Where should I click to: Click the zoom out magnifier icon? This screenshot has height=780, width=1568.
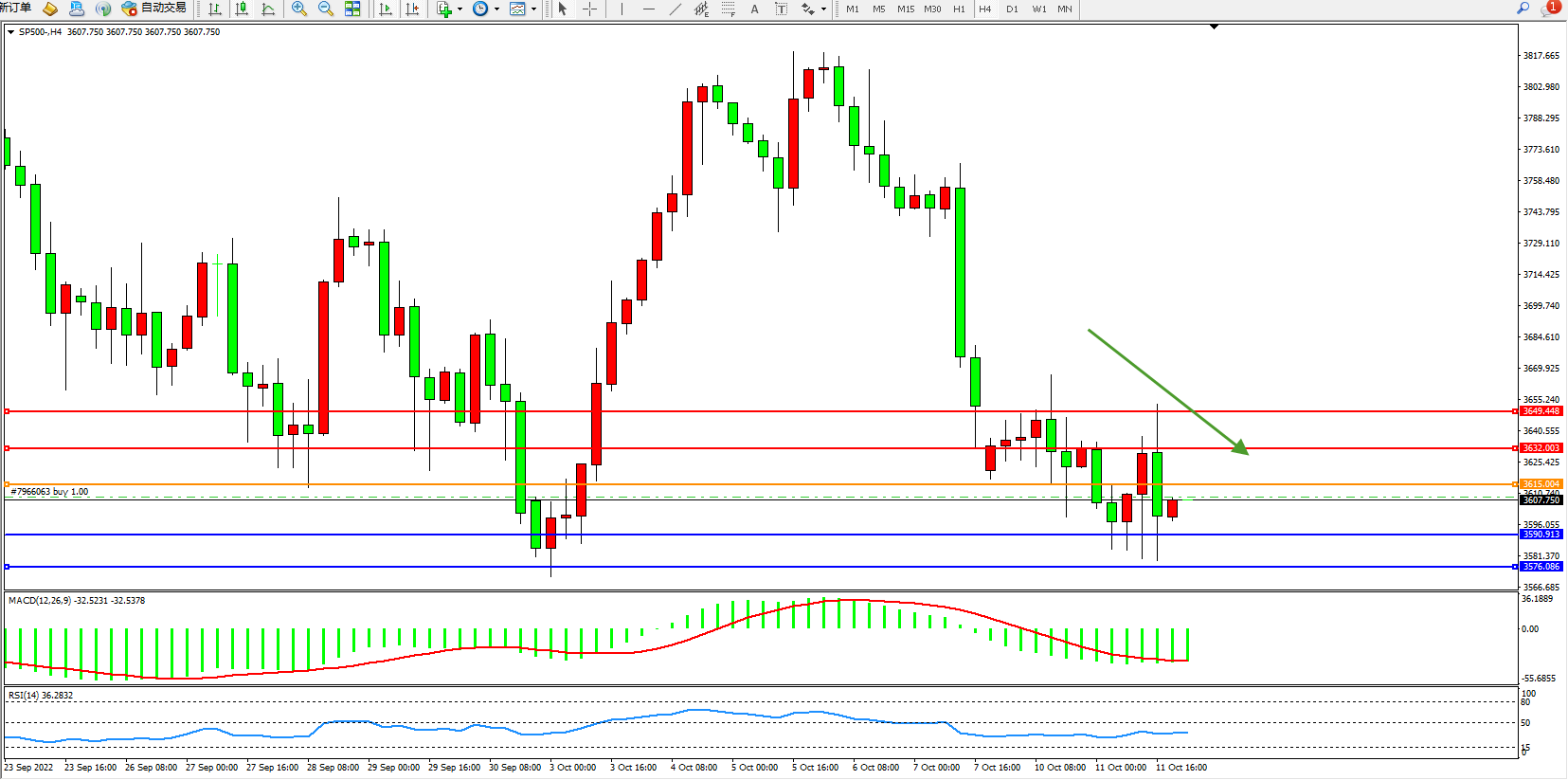(326, 9)
